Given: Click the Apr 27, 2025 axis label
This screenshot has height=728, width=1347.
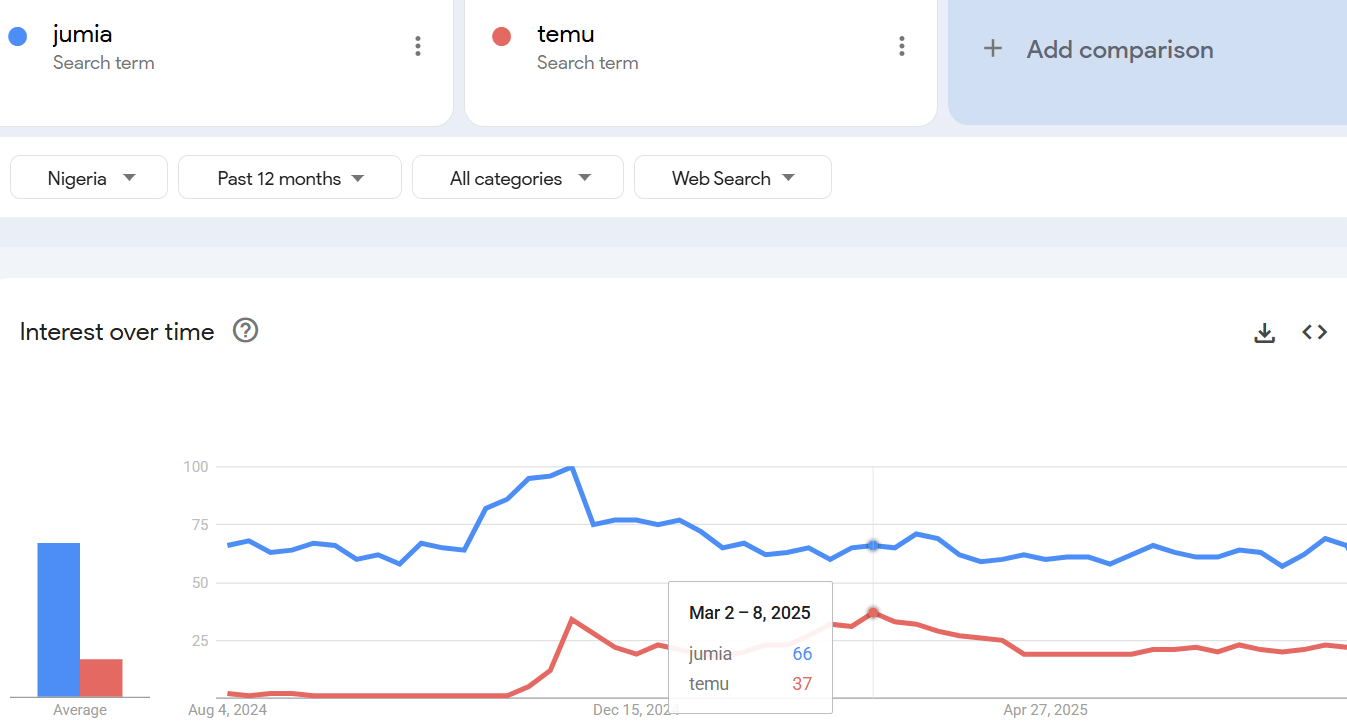Looking at the screenshot, I should tap(1045, 710).
